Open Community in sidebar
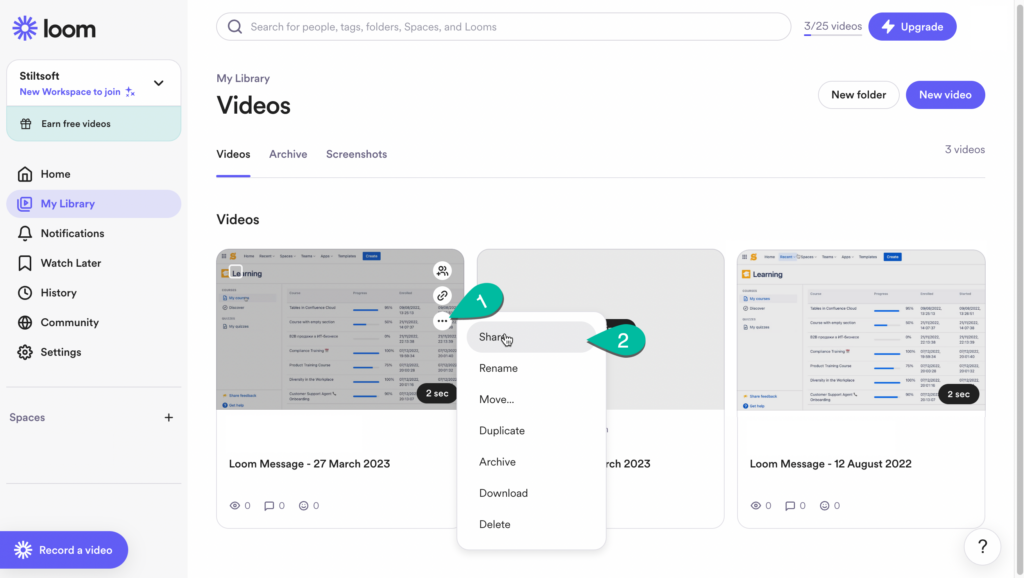Screen dimensions: 1024x578 tap(93, 323)
